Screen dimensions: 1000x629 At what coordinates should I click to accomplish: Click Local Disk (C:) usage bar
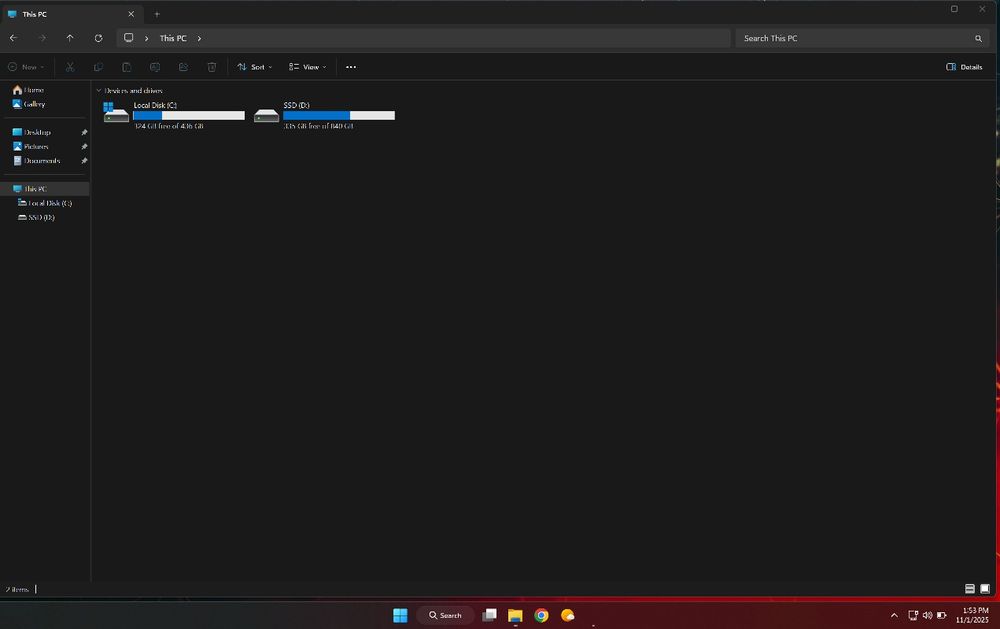(x=189, y=115)
